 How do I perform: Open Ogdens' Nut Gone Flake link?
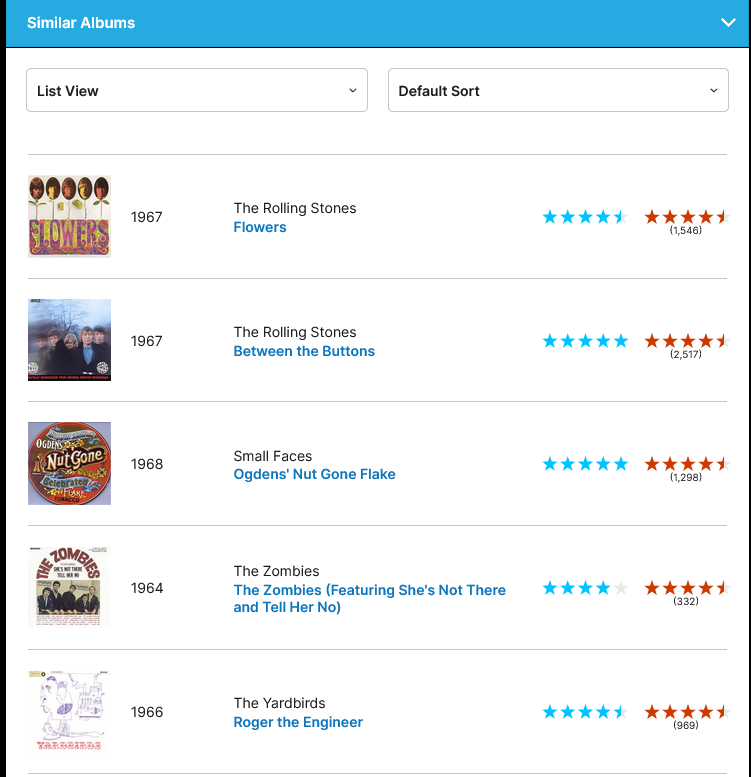click(314, 474)
